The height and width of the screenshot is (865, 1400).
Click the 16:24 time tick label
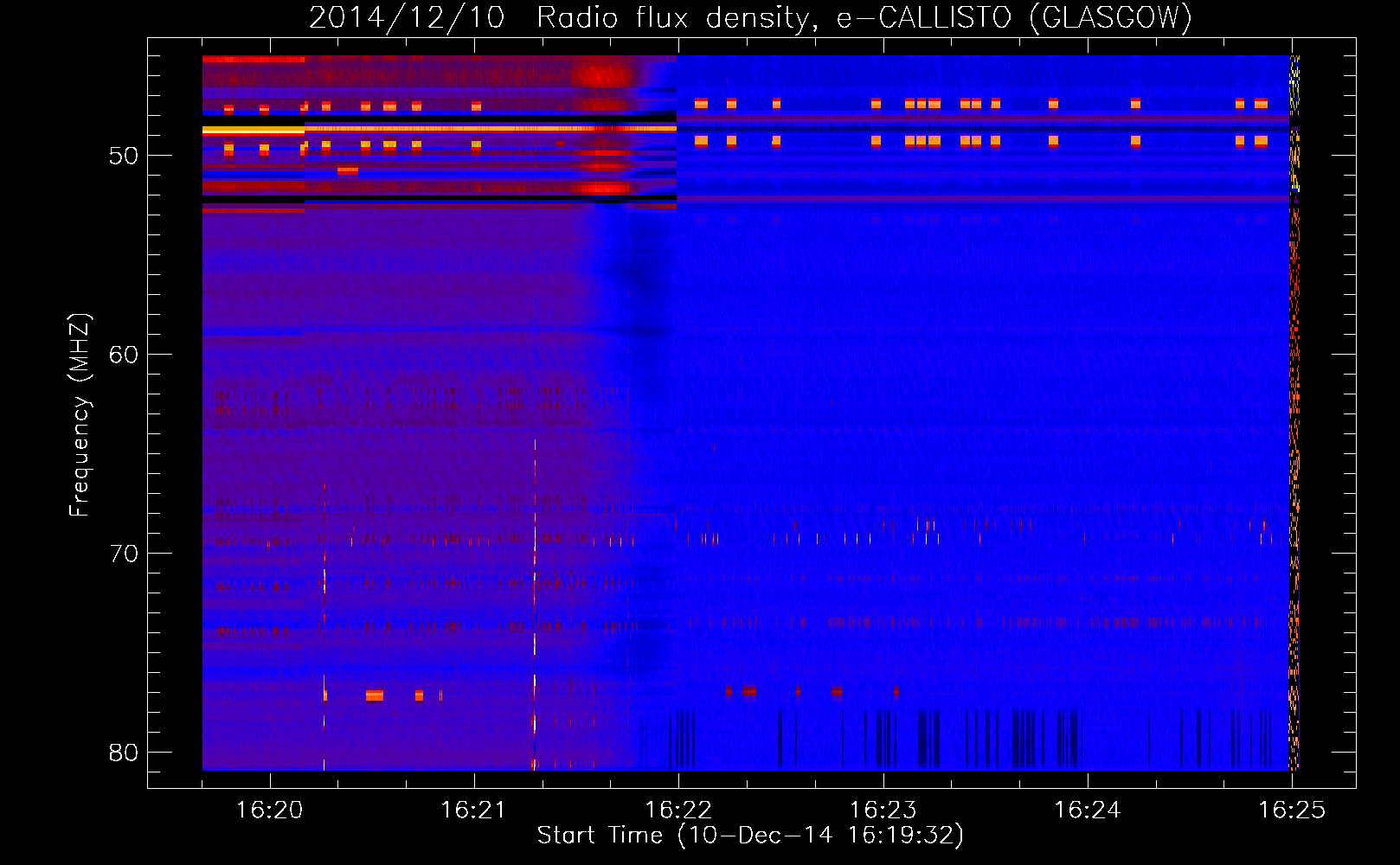pos(1087,810)
